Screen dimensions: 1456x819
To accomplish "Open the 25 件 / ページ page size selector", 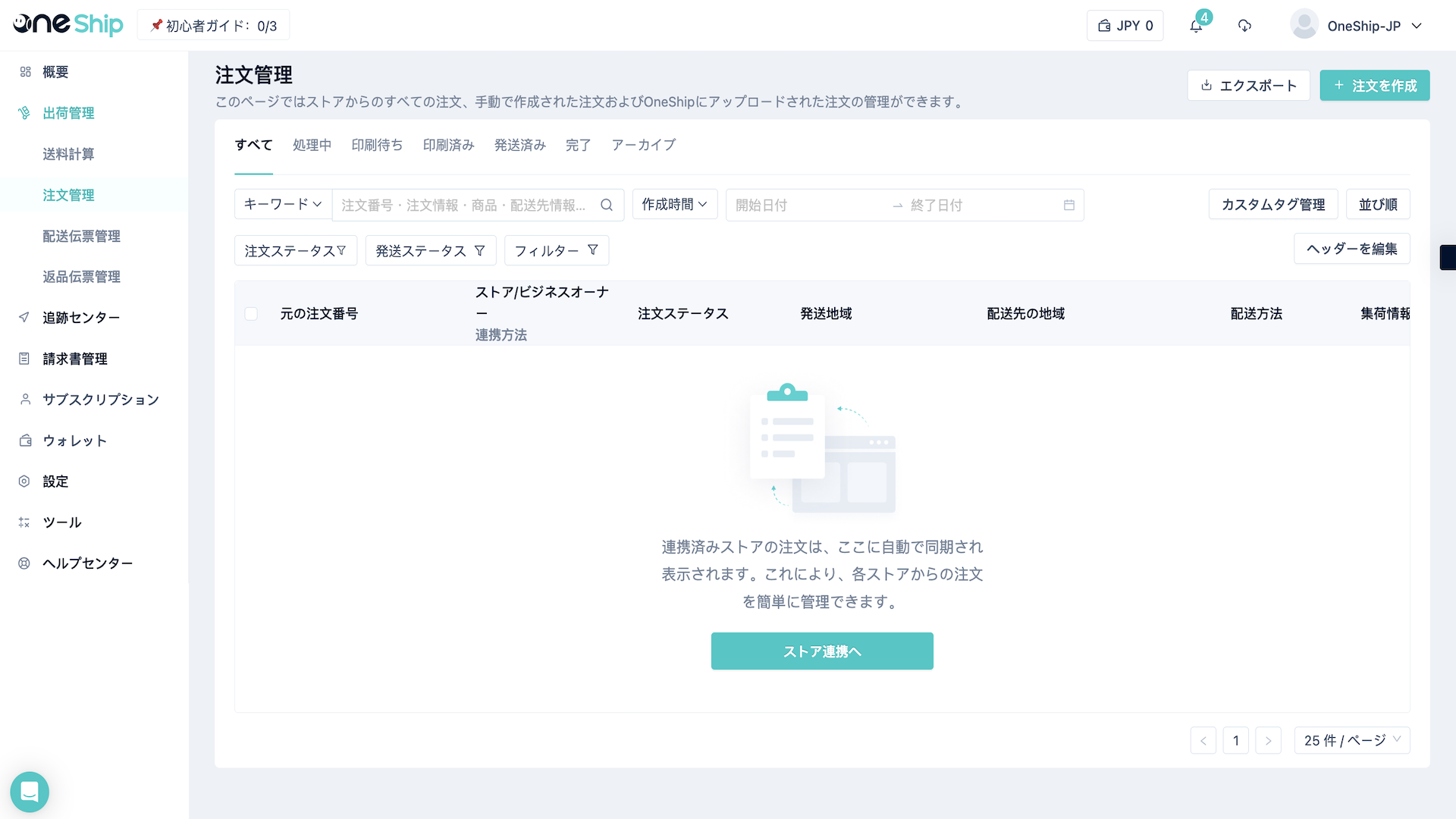I will (1352, 740).
